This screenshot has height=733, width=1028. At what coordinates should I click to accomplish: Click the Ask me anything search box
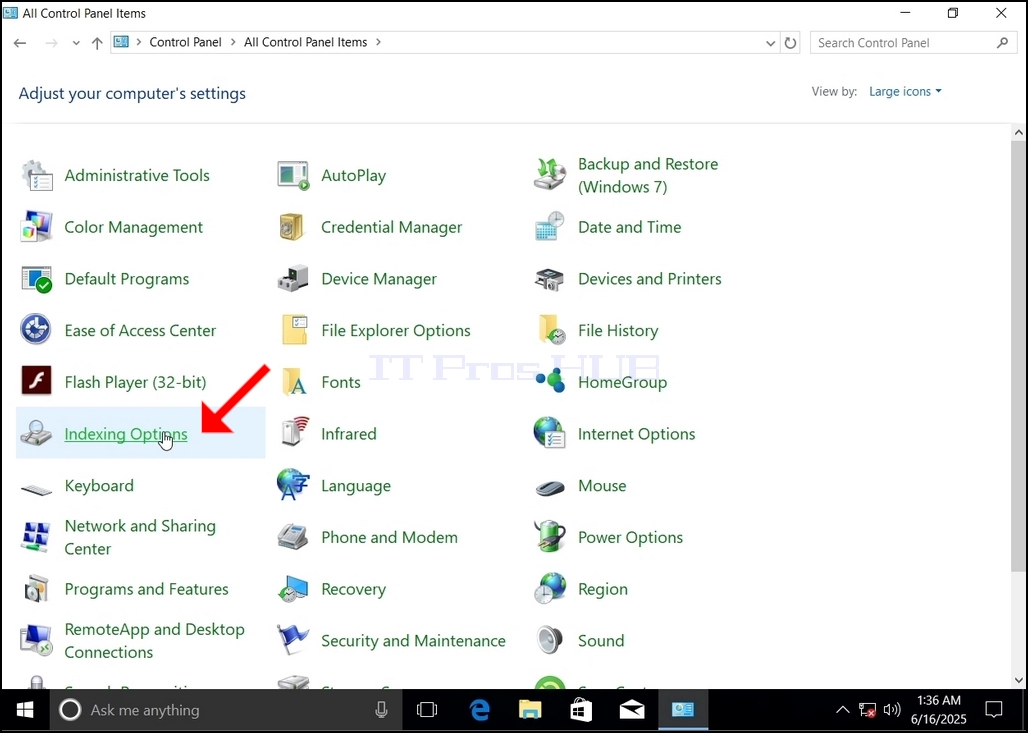pos(226,710)
